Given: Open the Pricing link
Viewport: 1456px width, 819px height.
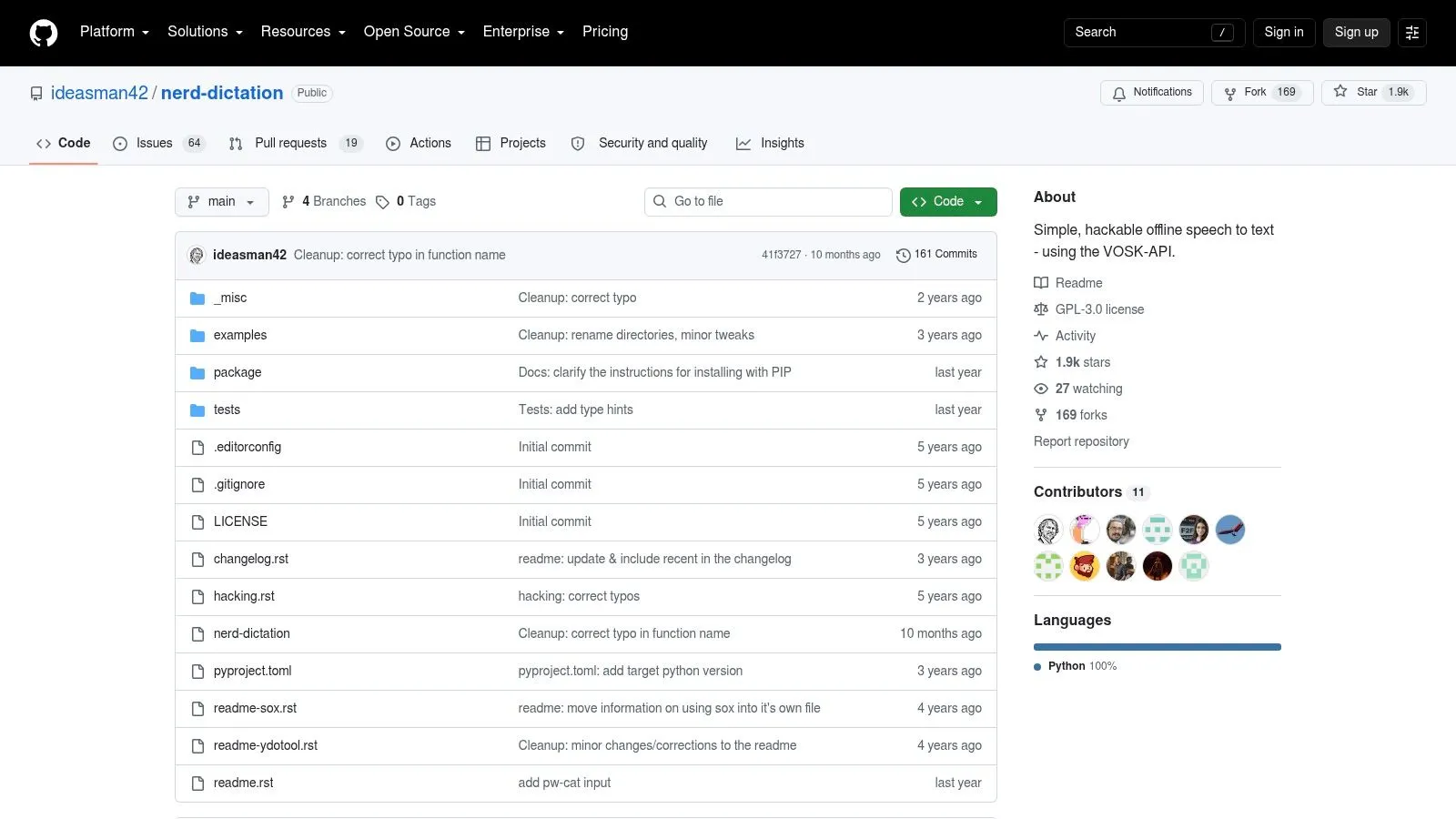Looking at the screenshot, I should [605, 32].
